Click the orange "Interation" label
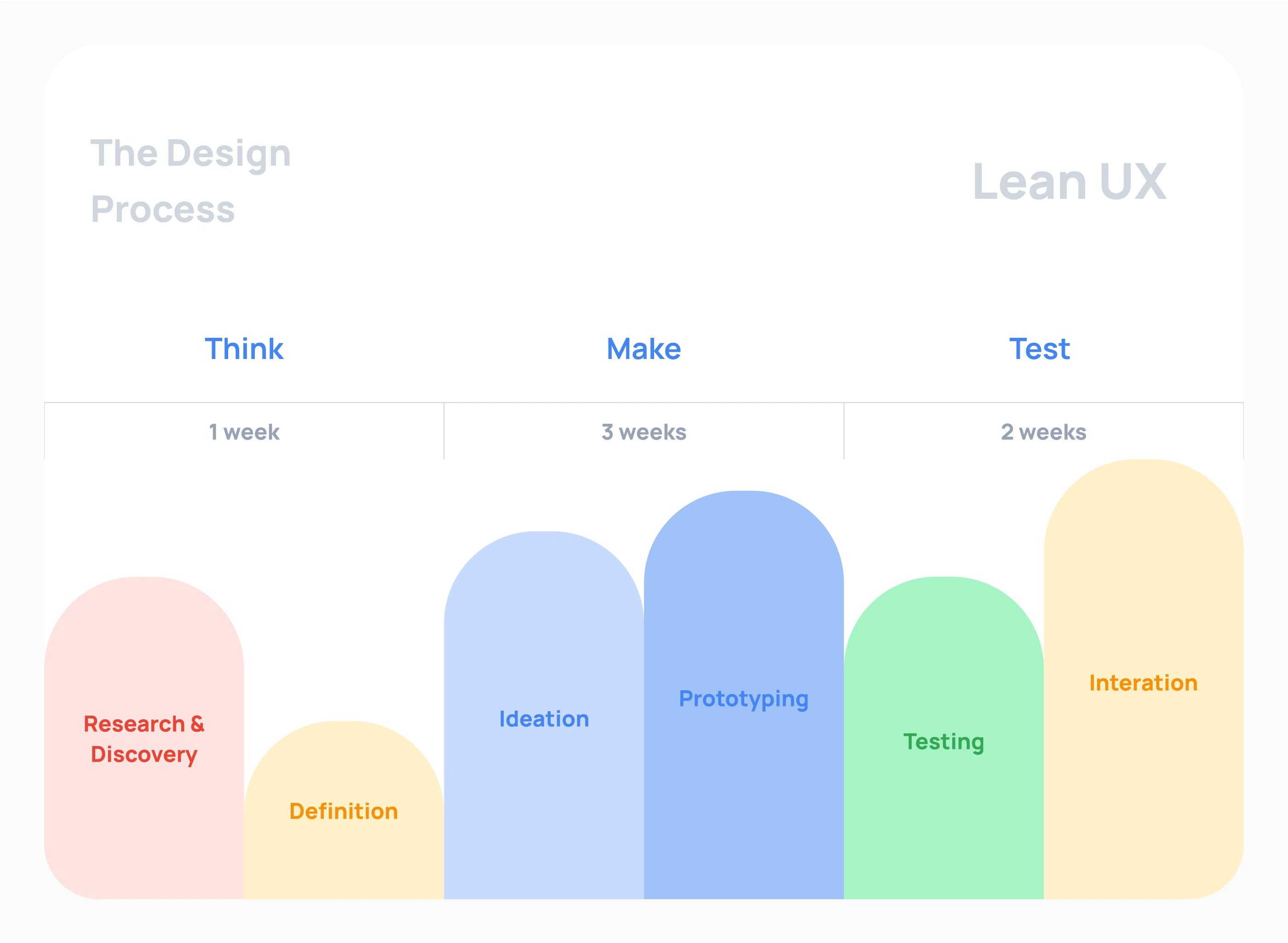 click(1143, 683)
